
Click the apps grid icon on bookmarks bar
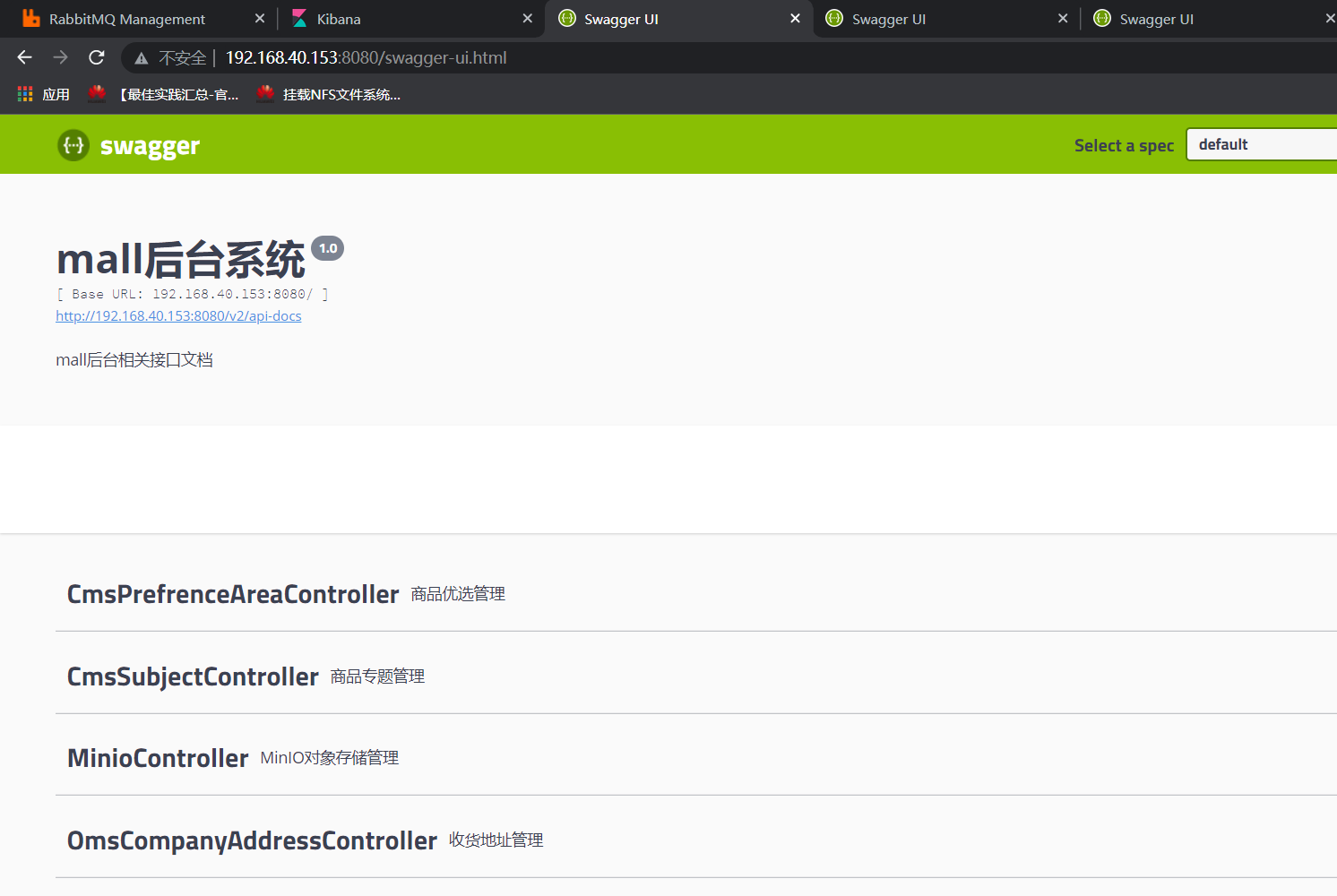[24, 93]
